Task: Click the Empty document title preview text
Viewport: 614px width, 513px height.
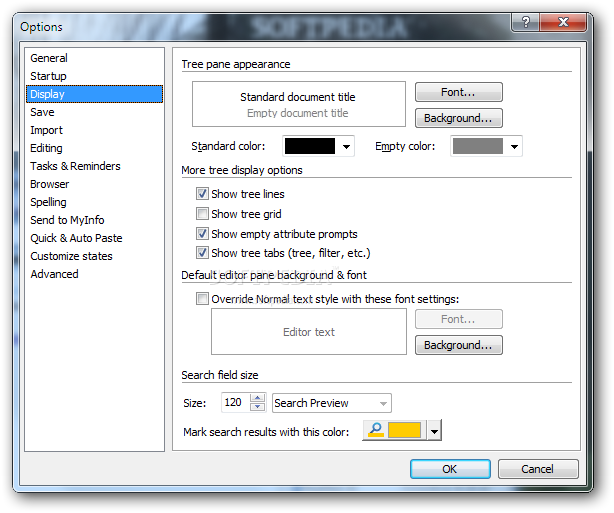Action: tap(298, 113)
